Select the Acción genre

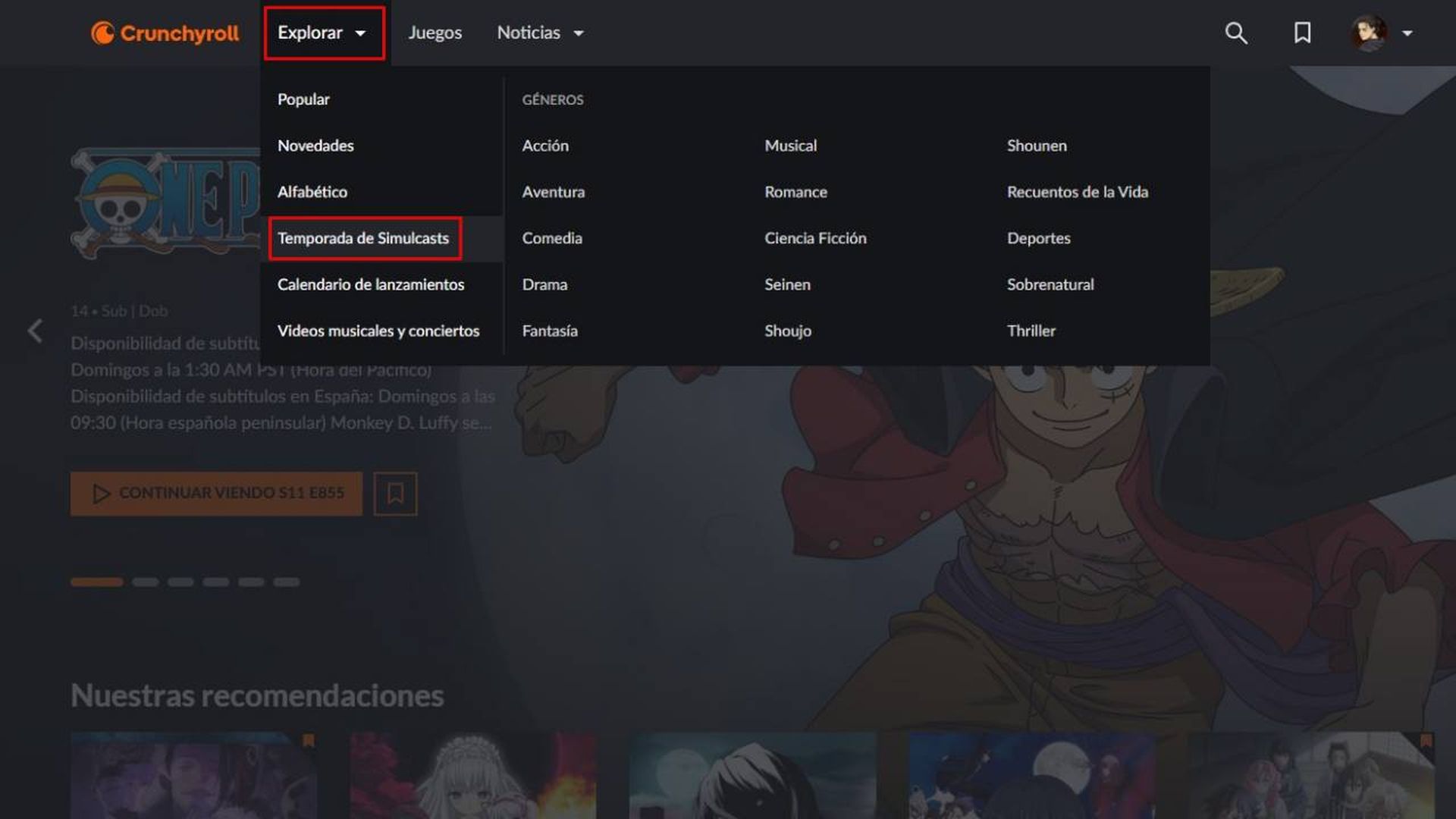[x=546, y=146]
